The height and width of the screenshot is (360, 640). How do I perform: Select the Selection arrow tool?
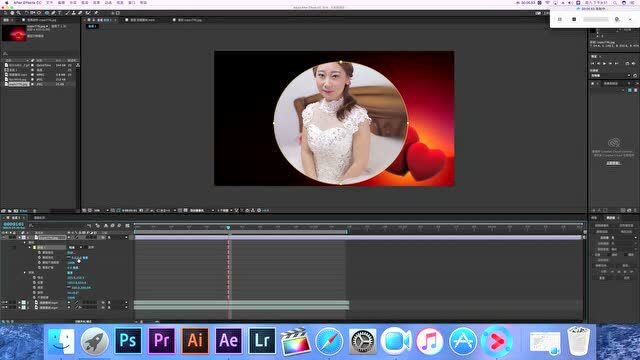[5, 13]
